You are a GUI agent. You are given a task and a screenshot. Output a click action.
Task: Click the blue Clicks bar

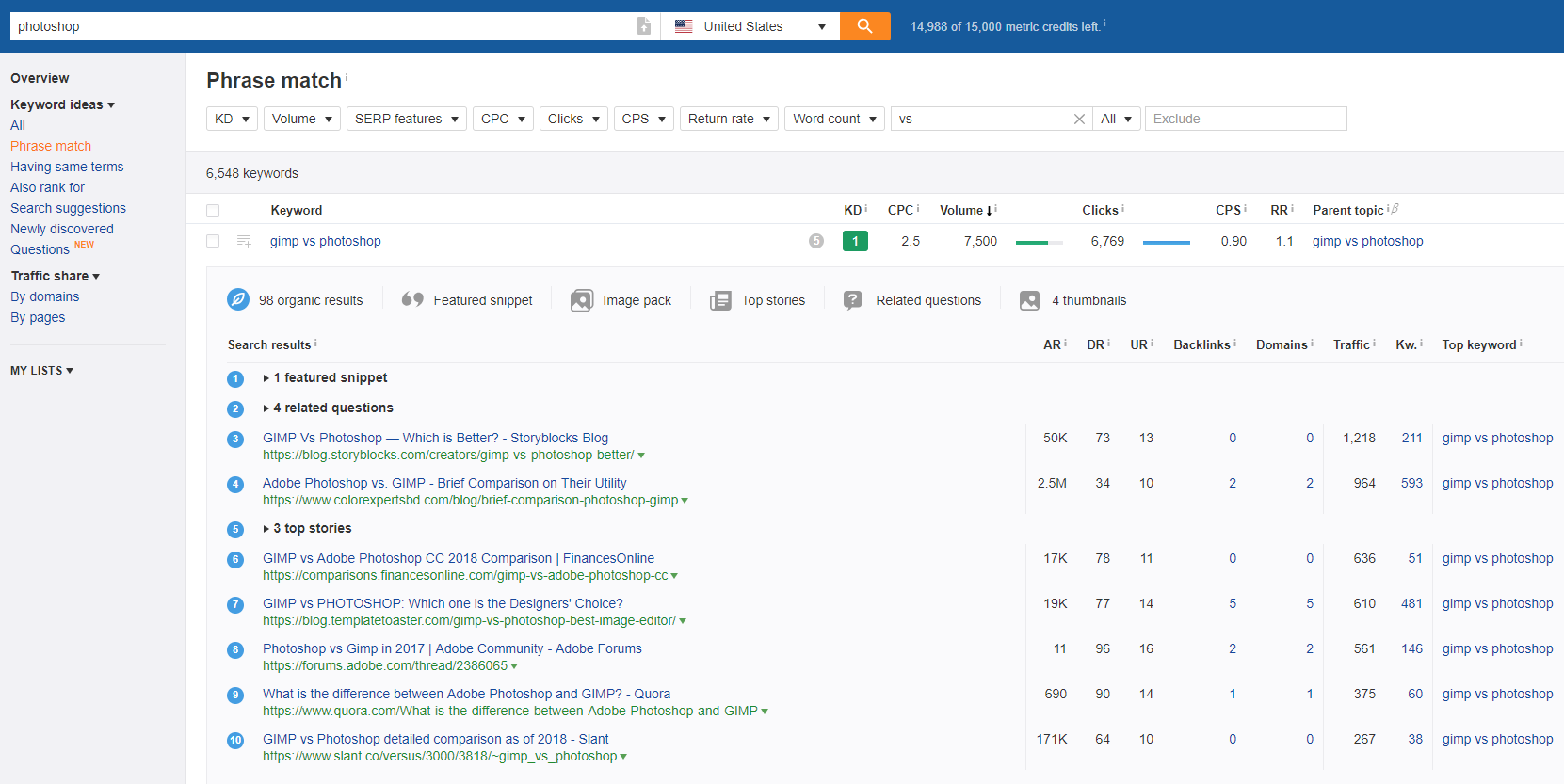(1167, 242)
